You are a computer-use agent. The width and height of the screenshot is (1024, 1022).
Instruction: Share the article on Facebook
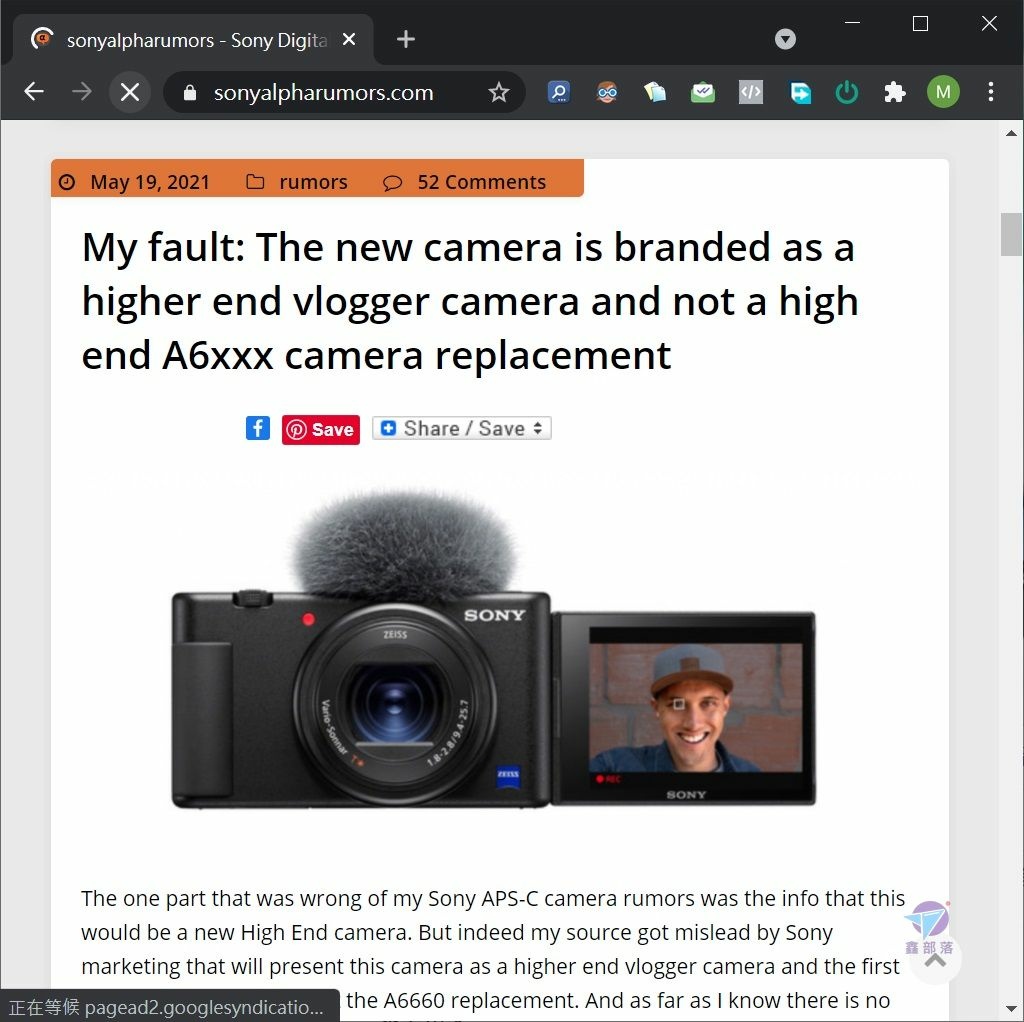(258, 428)
